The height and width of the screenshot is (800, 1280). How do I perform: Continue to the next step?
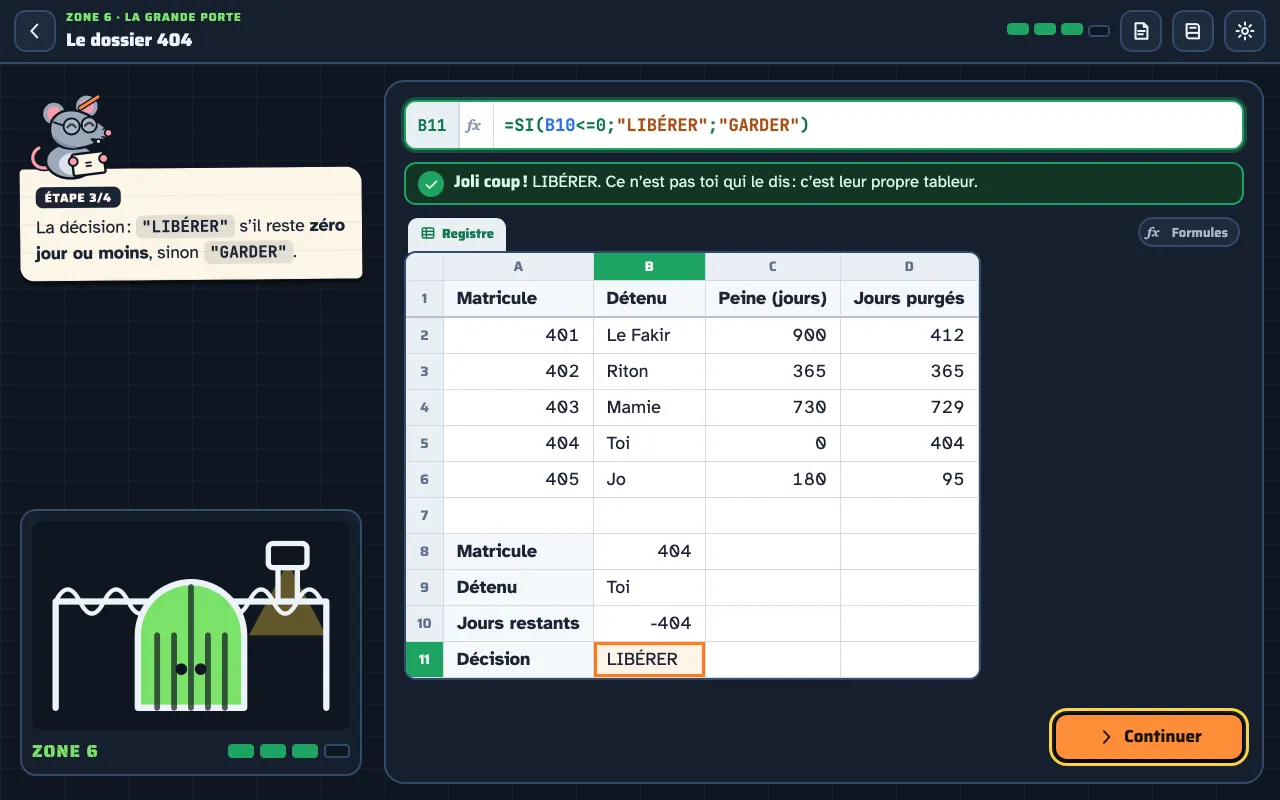1149,737
